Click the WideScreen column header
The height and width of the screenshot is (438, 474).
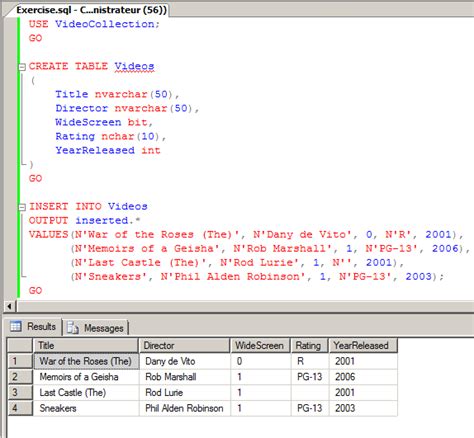tap(261, 345)
